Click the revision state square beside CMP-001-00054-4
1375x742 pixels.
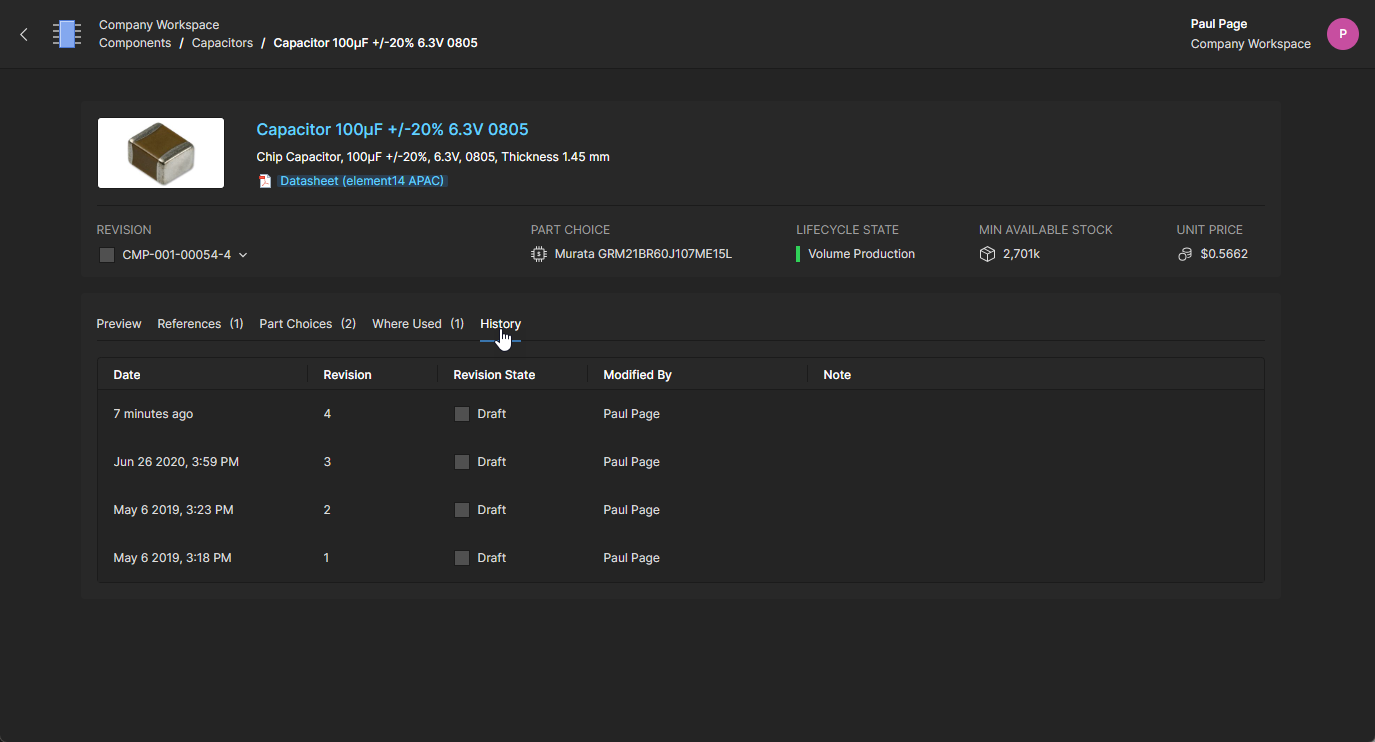(x=107, y=255)
